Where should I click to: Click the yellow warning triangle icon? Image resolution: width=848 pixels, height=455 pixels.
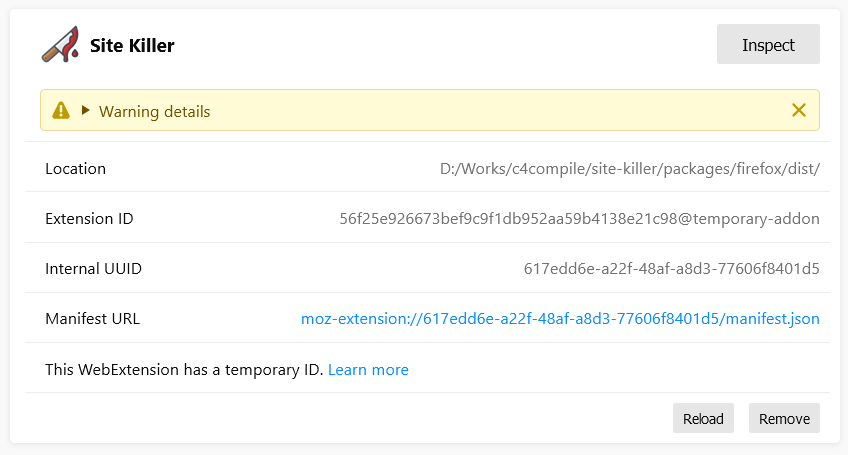[x=61, y=110]
